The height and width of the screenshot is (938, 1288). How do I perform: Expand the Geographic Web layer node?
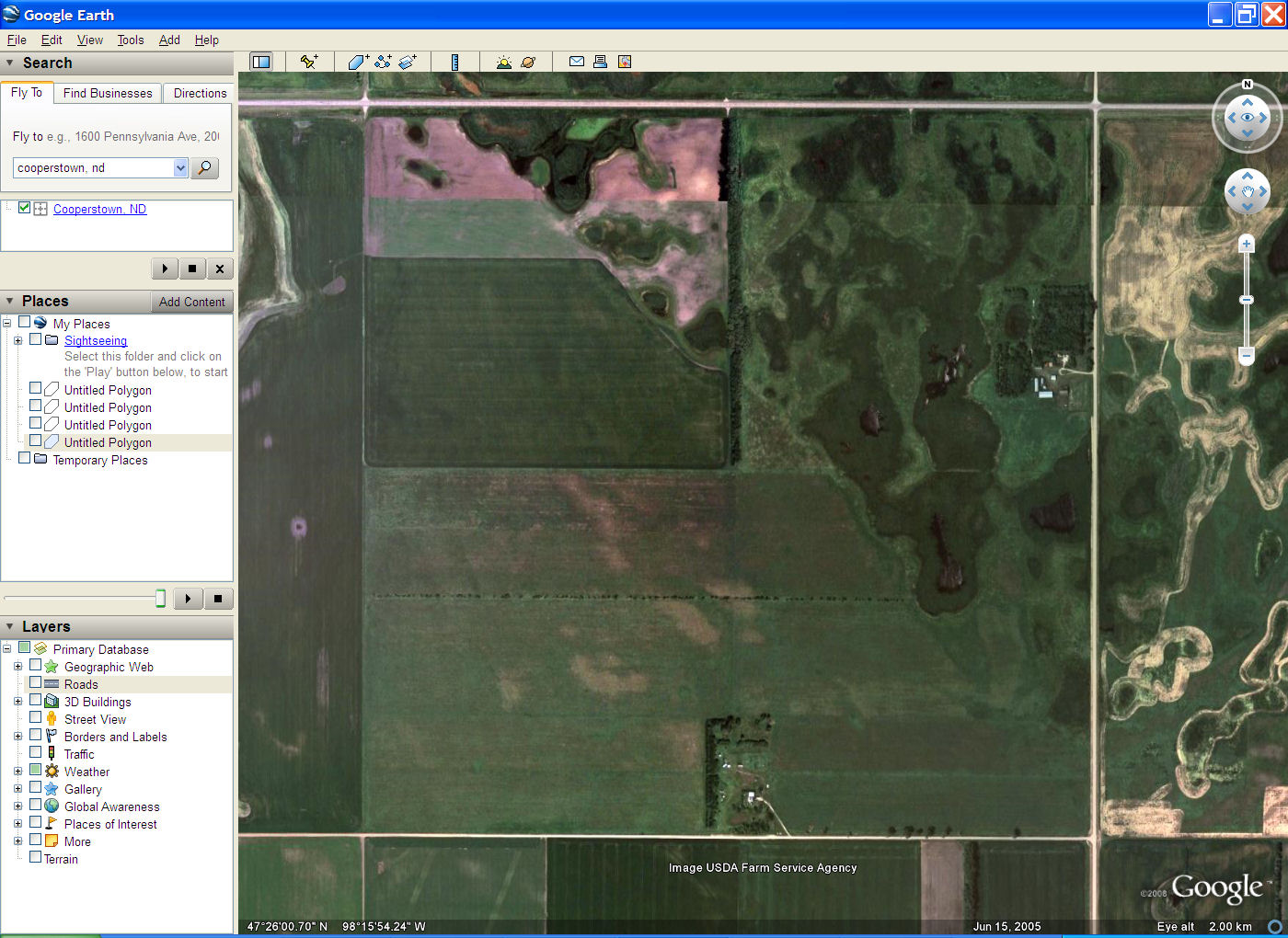click(x=17, y=666)
